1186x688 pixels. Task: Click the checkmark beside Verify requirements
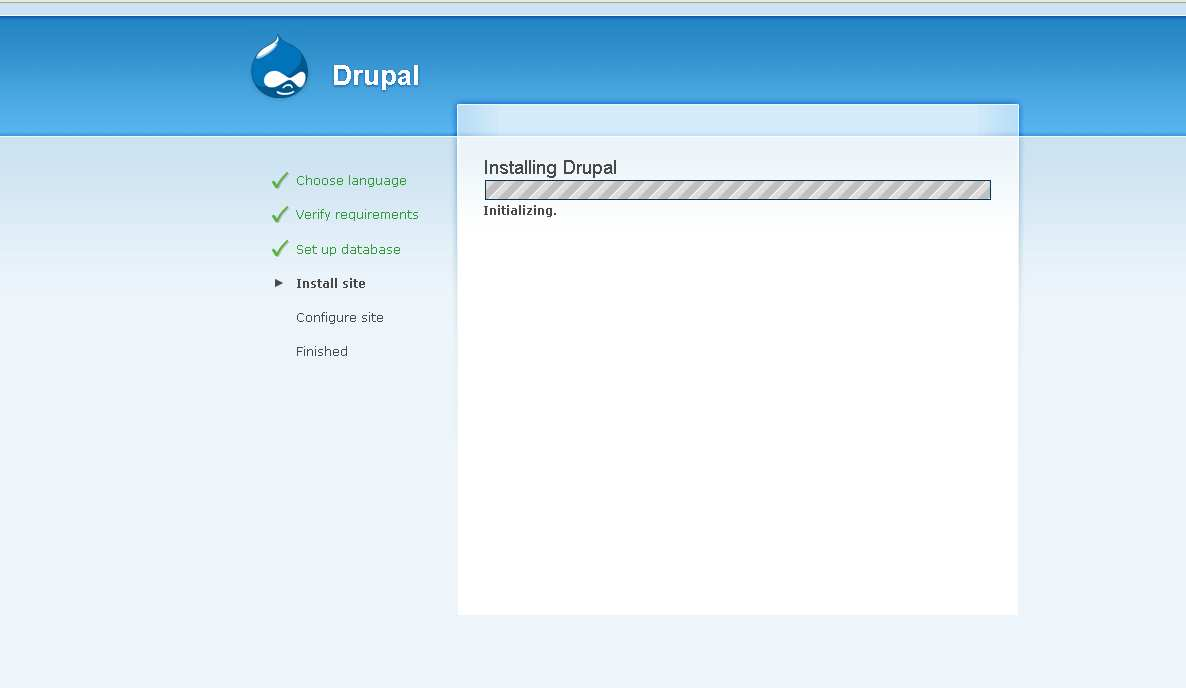click(280, 214)
